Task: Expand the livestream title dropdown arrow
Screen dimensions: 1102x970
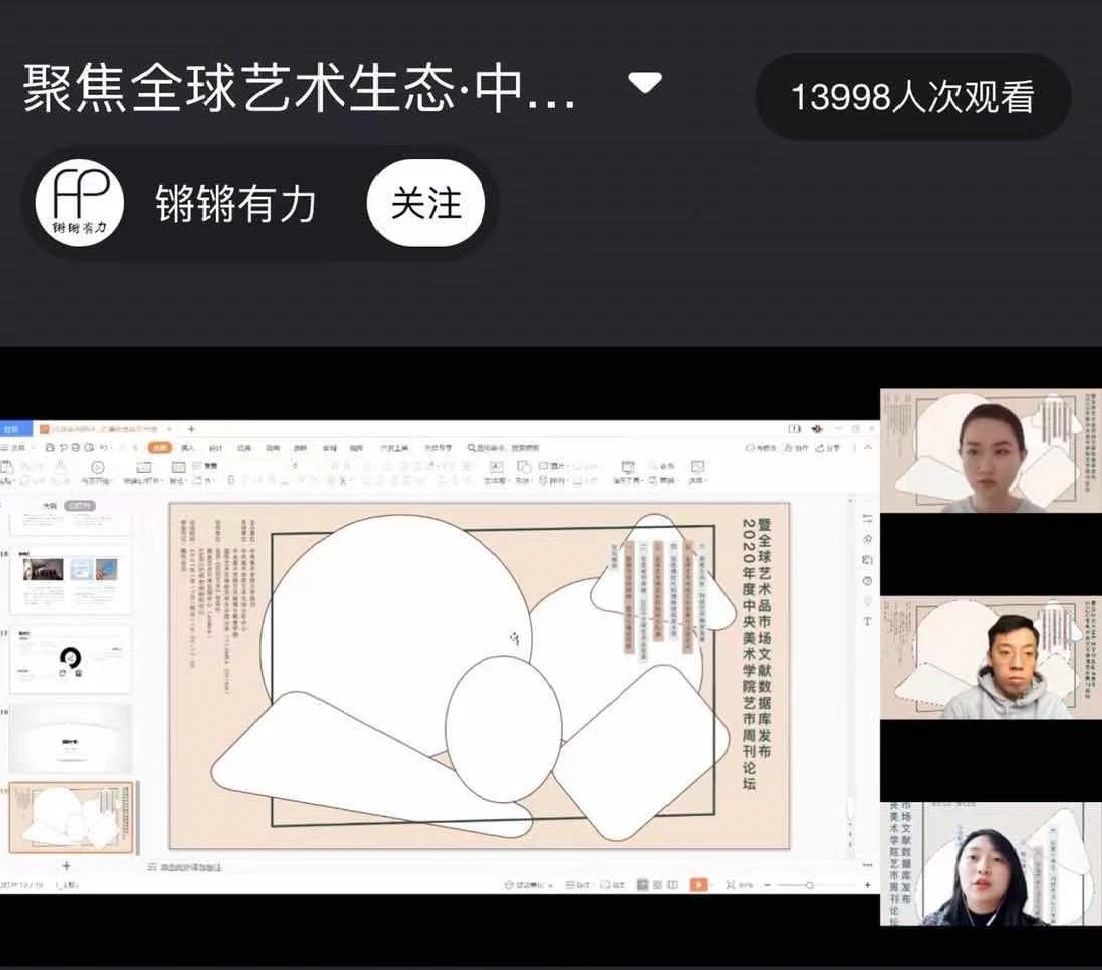Action: (x=644, y=83)
